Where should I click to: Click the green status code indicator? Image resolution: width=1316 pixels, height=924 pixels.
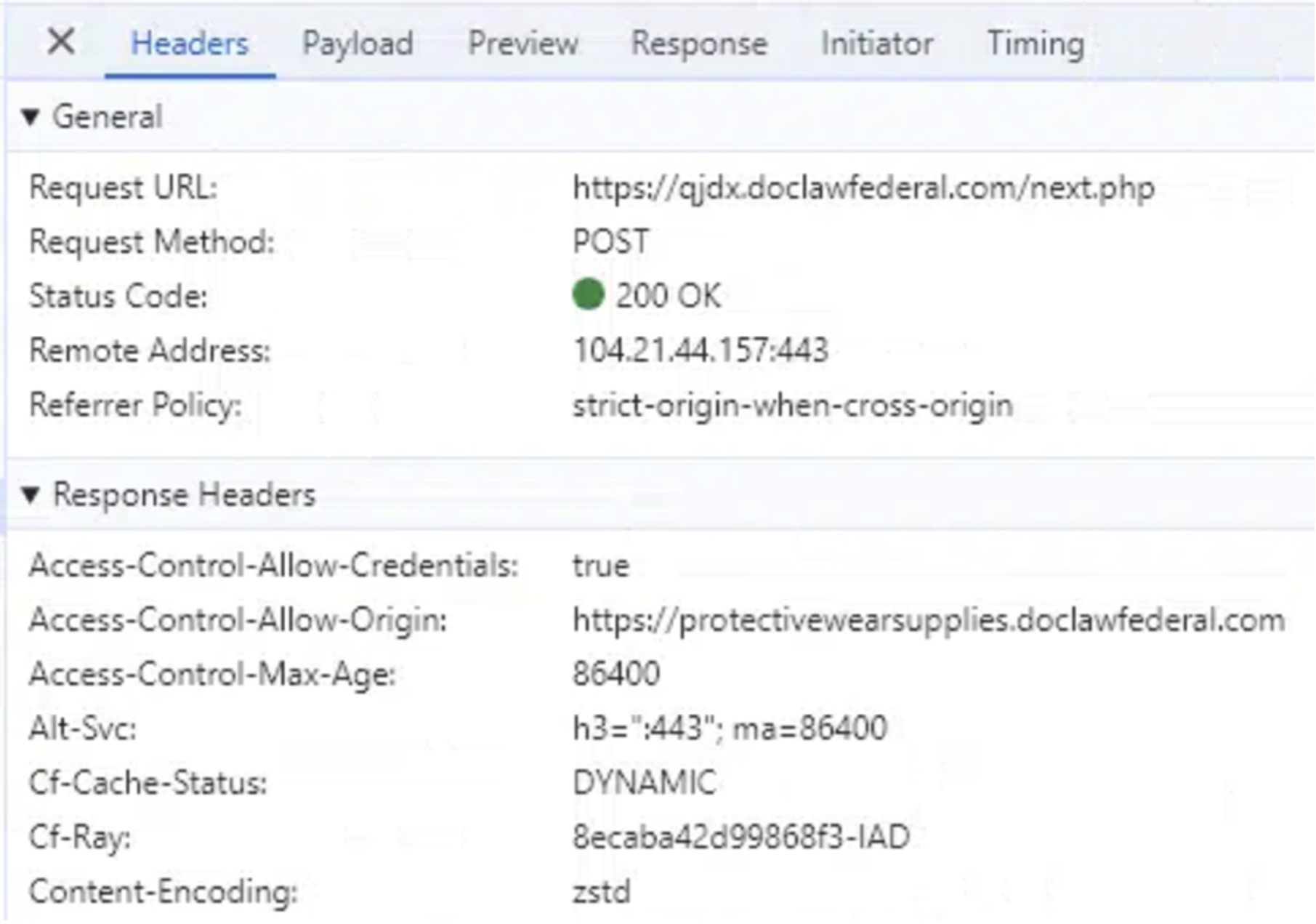tap(588, 295)
